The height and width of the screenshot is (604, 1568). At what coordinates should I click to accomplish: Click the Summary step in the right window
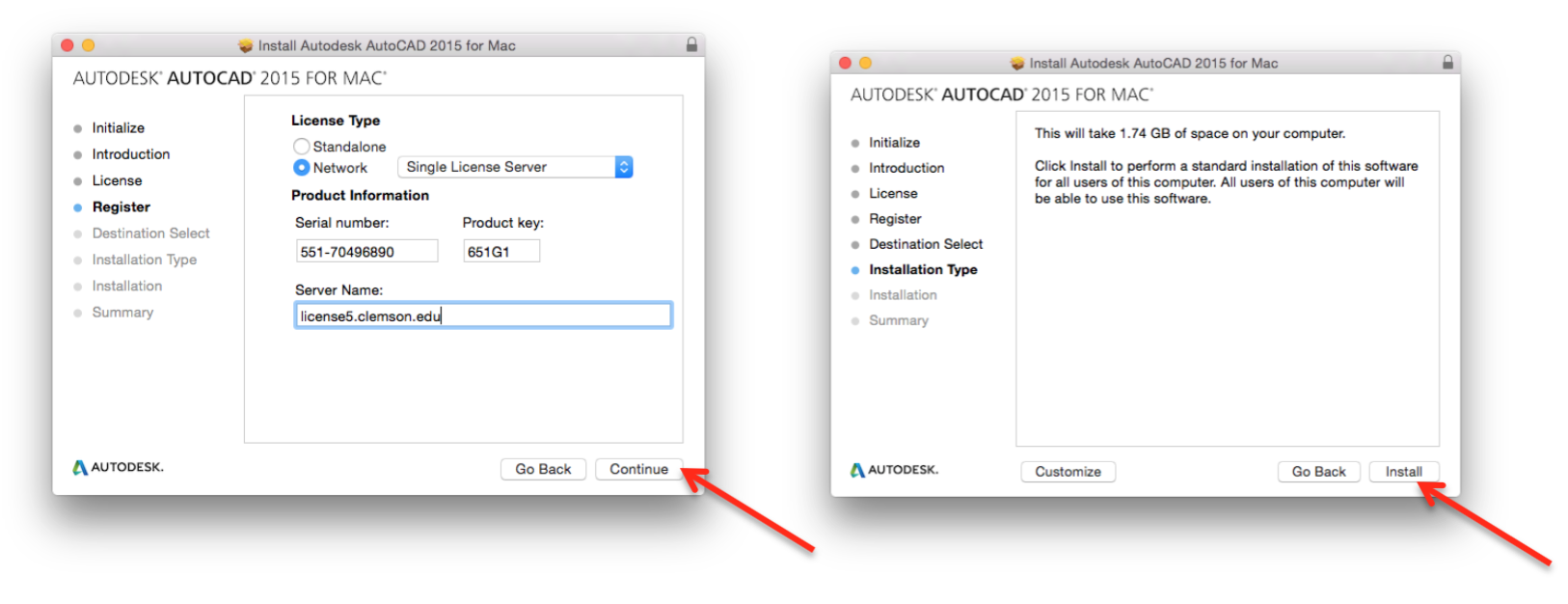898,320
